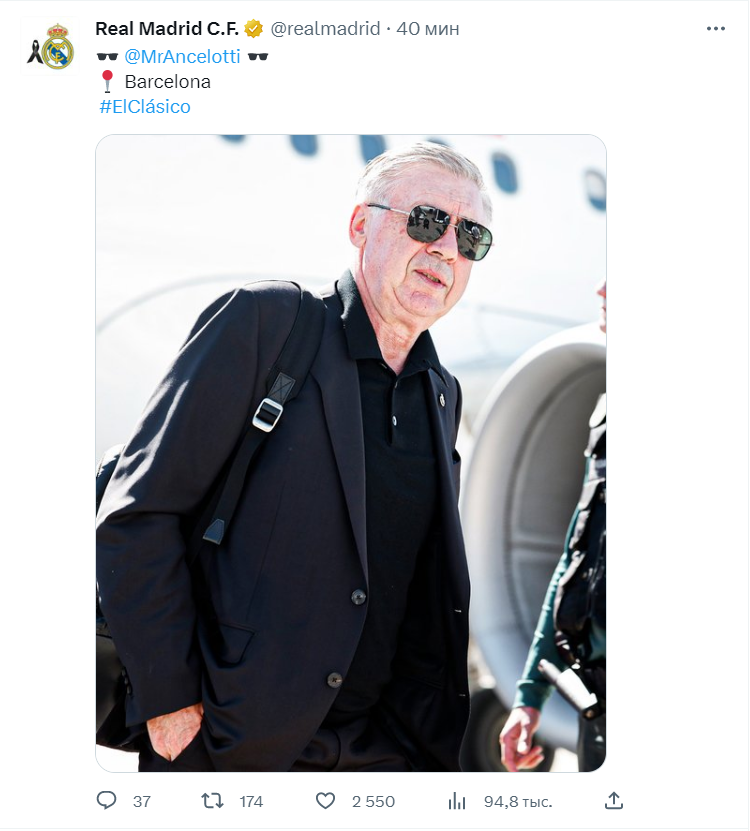Click the 94,8 тыс. views count
Viewport: 750px width, 831px height.
point(518,802)
